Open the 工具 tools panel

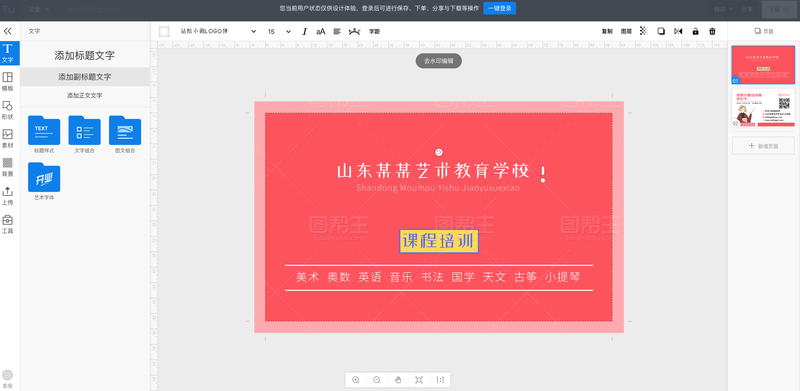tap(8, 224)
